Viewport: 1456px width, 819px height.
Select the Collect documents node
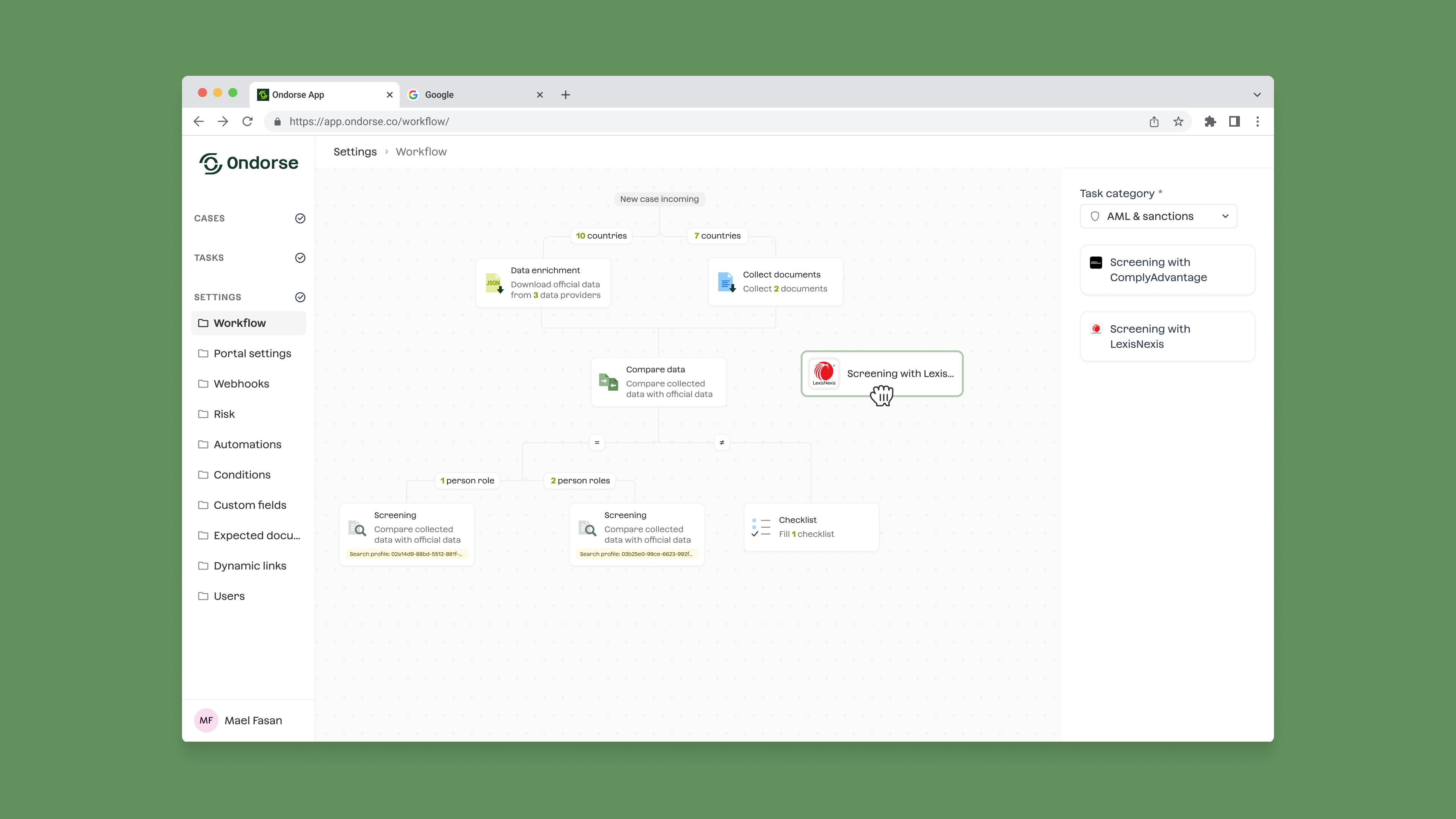pyautogui.click(x=775, y=281)
